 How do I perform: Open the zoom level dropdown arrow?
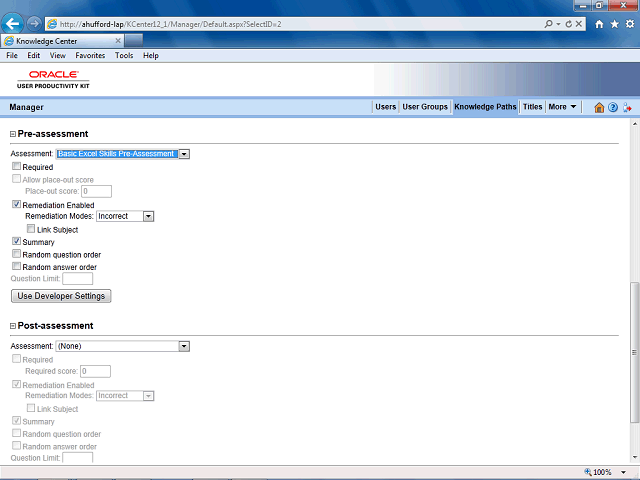click(x=623, y=473)
